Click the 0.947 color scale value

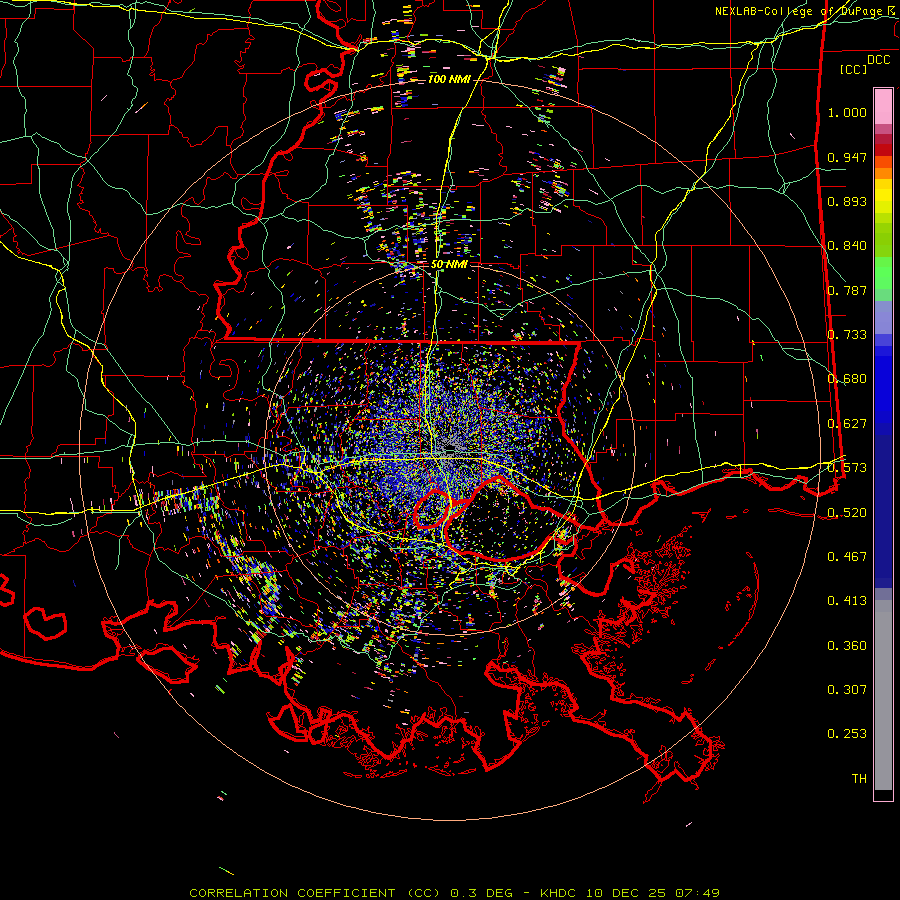[847, 157]
